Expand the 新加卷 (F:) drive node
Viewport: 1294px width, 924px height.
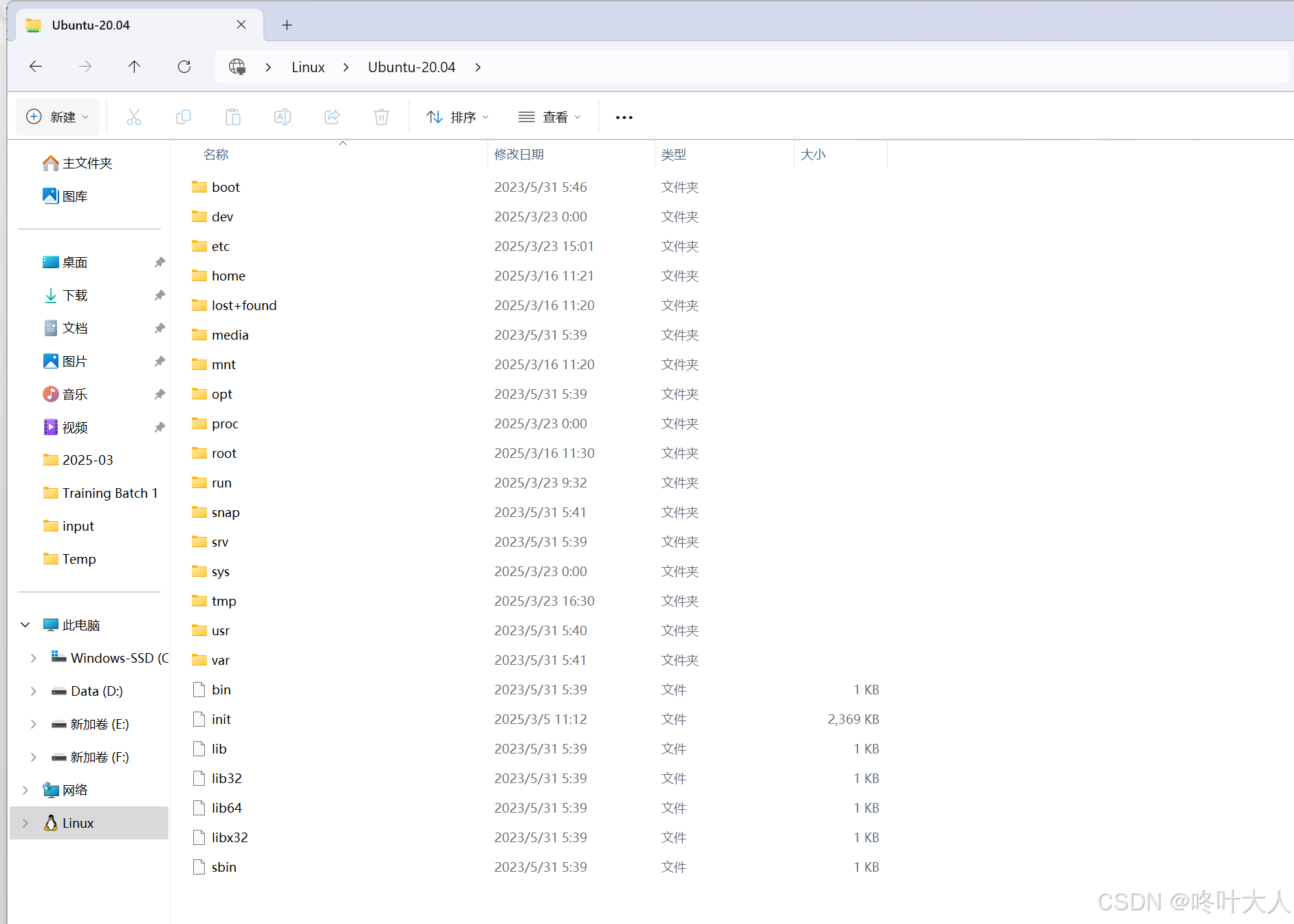pos(33,757)
